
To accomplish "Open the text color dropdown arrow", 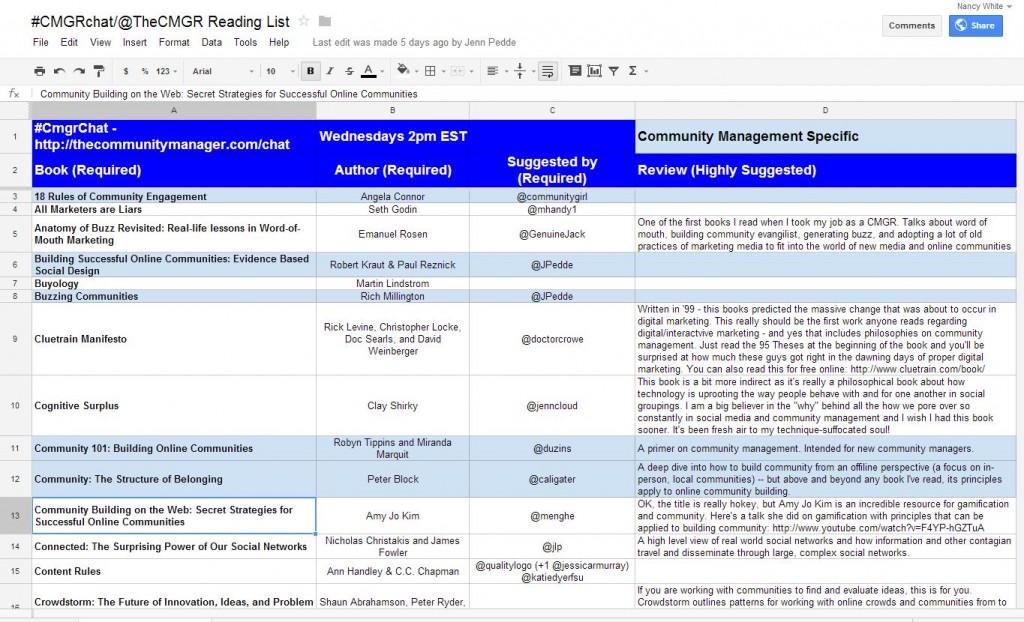I will (382, 71).
